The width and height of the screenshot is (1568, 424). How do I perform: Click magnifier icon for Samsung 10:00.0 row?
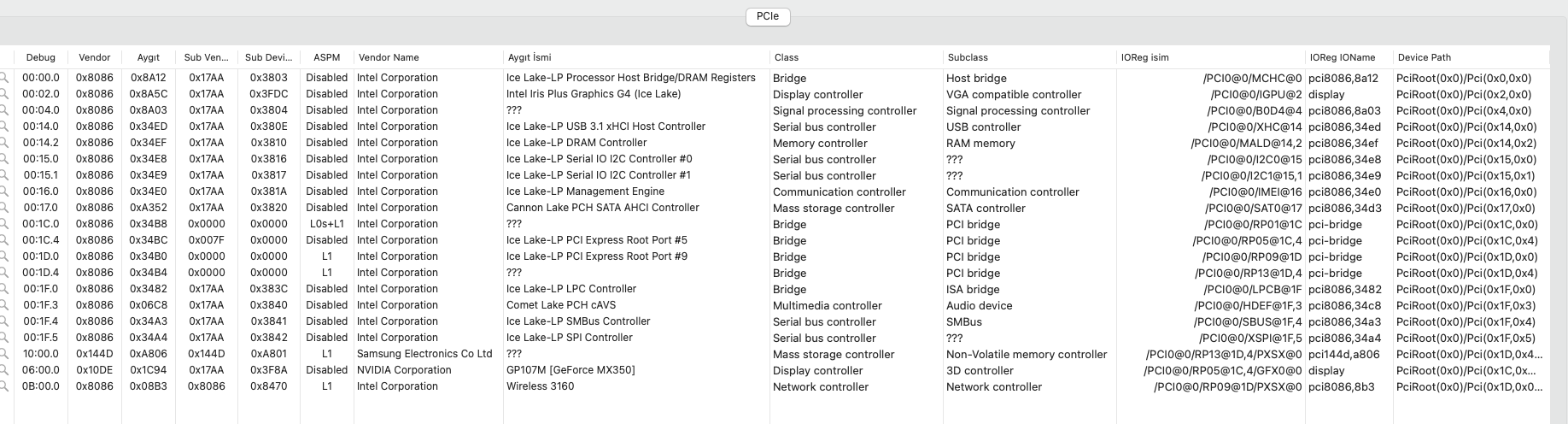coord(3,354)
